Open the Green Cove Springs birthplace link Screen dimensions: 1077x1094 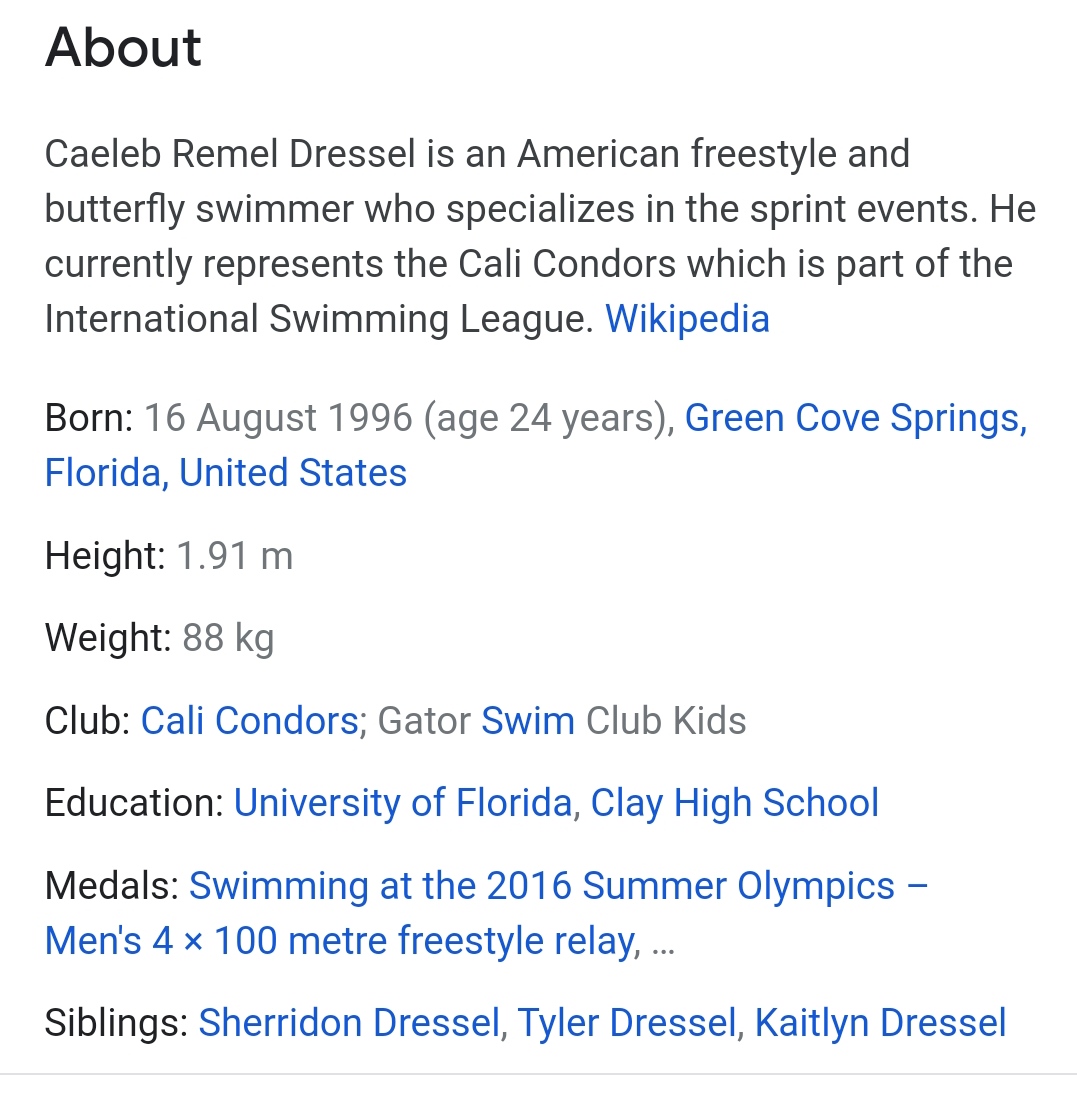coord(855,418)
